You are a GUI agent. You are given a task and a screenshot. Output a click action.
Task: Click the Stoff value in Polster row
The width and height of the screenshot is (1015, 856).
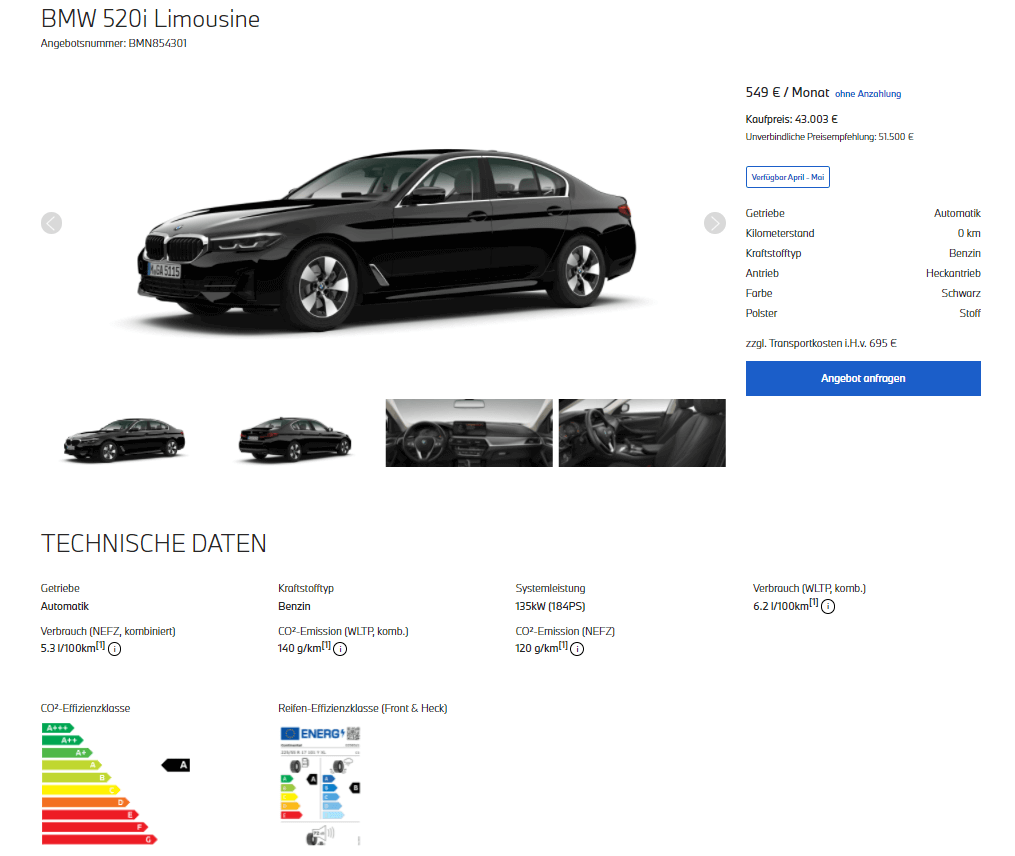click(970, 313)
